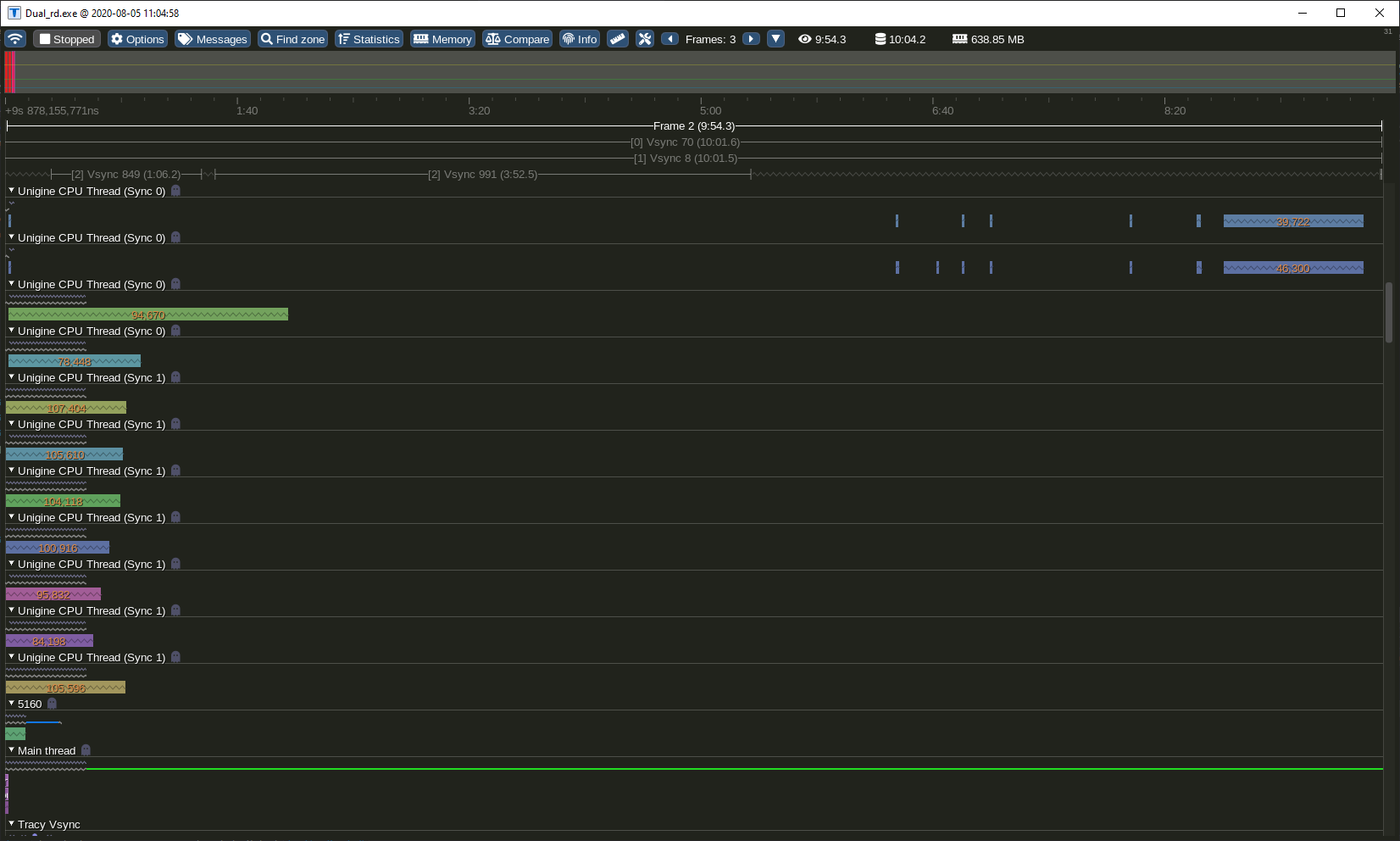Open the Messages window
Screen dimensions: 1400x841
tap(212, 39)
